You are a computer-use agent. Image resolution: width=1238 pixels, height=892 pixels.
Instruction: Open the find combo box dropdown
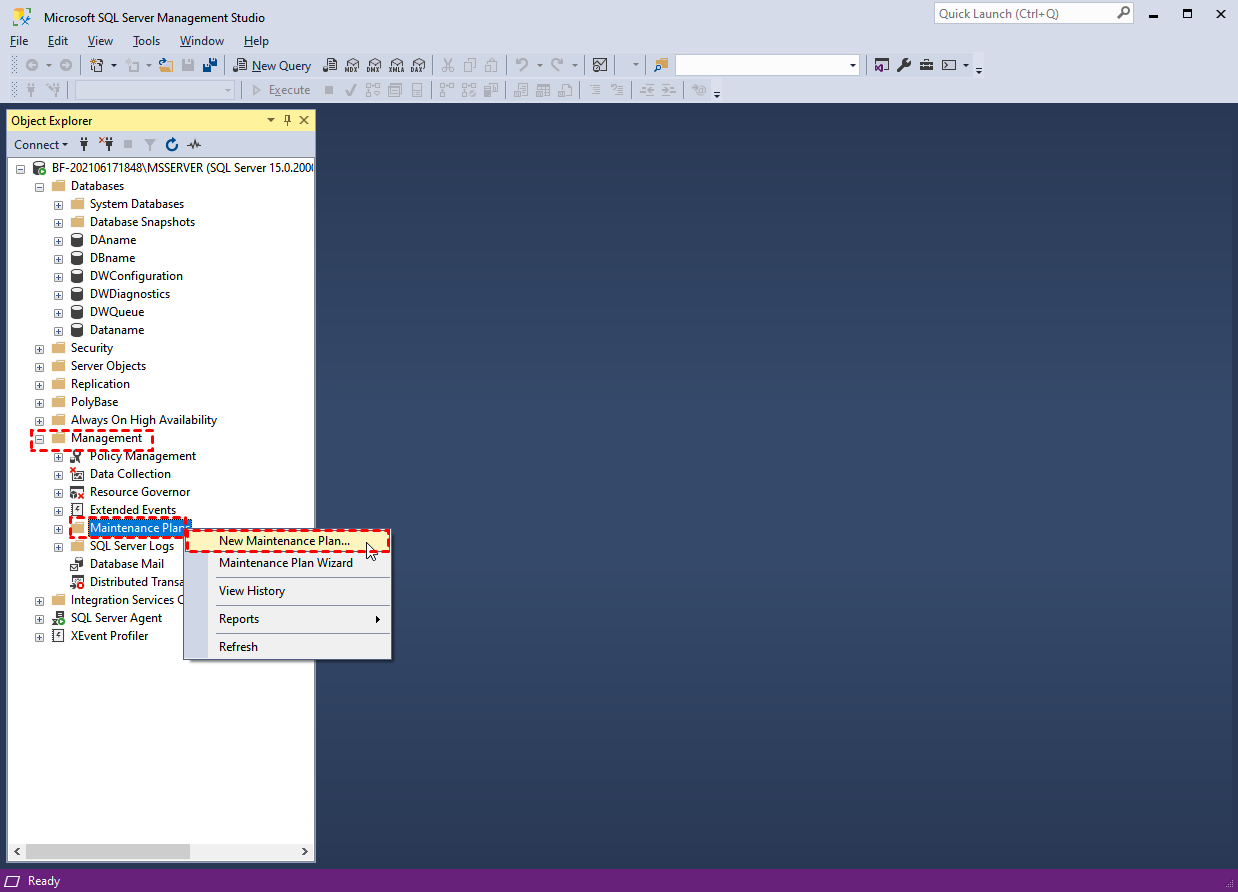click(853, 65)
